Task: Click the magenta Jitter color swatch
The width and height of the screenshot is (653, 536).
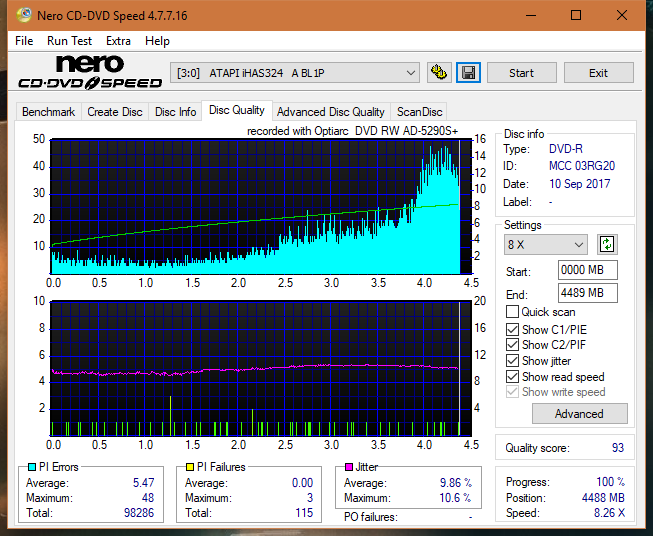Action: pos(349,467)
